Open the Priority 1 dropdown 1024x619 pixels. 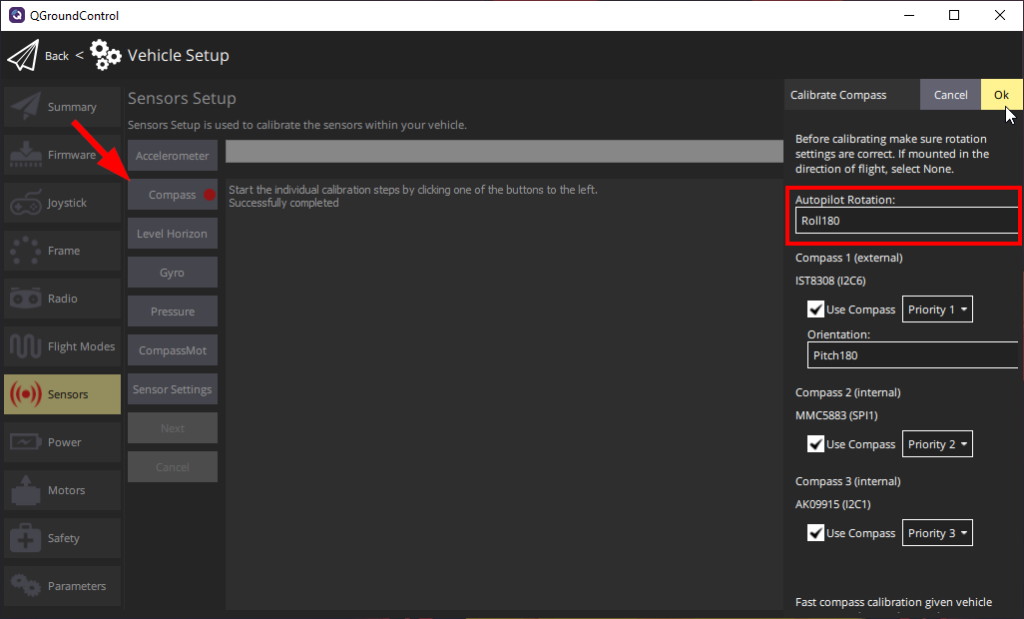[x=937, y=310]
